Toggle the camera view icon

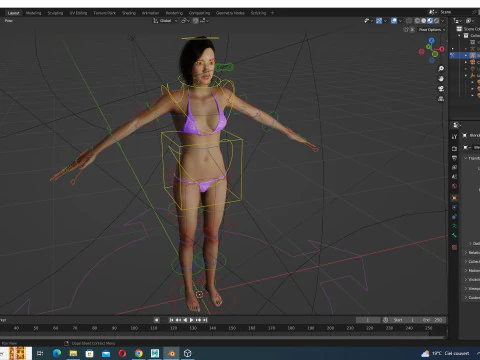[441, 89]
